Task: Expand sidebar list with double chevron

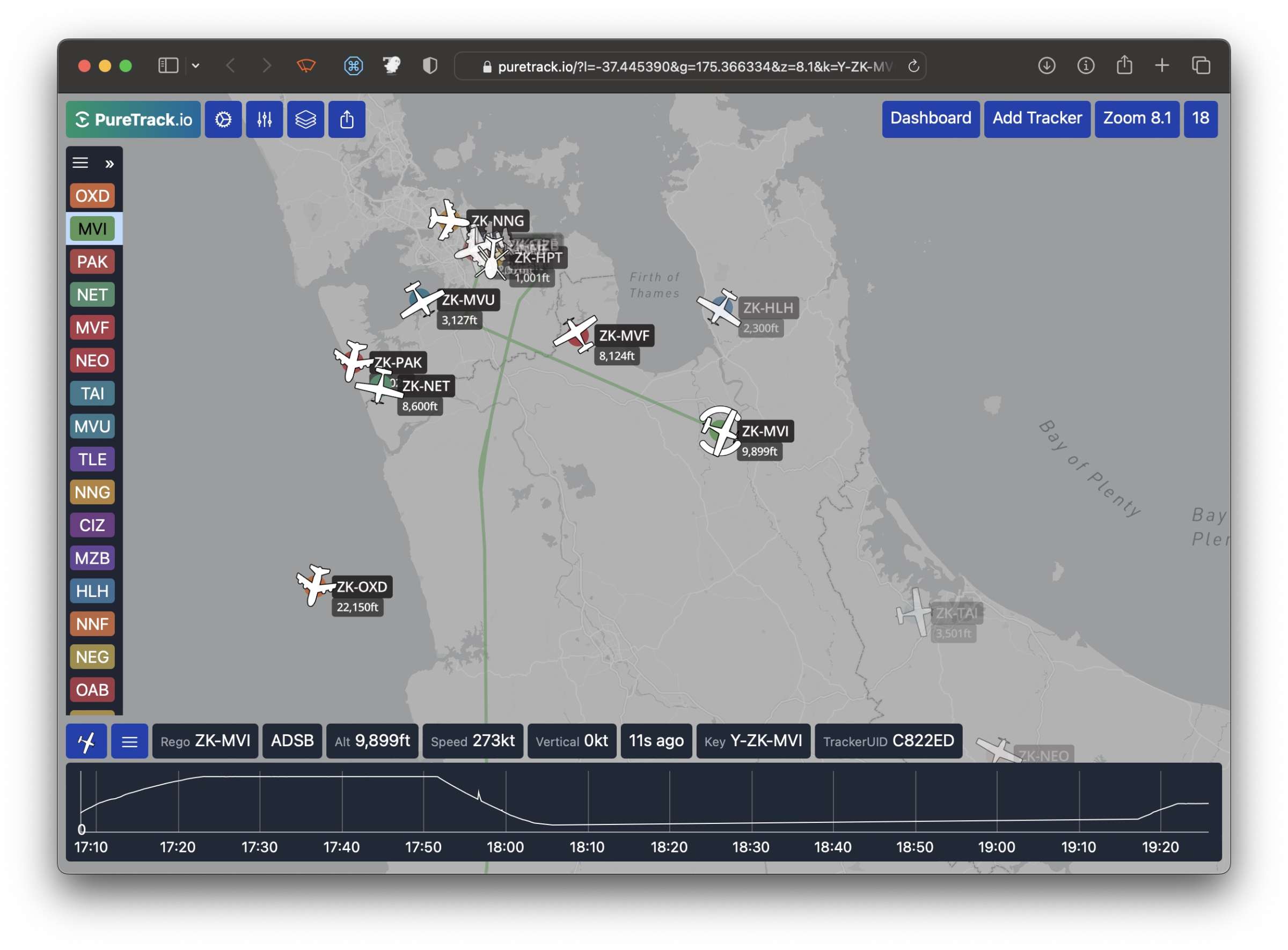Action: point(109,165)
